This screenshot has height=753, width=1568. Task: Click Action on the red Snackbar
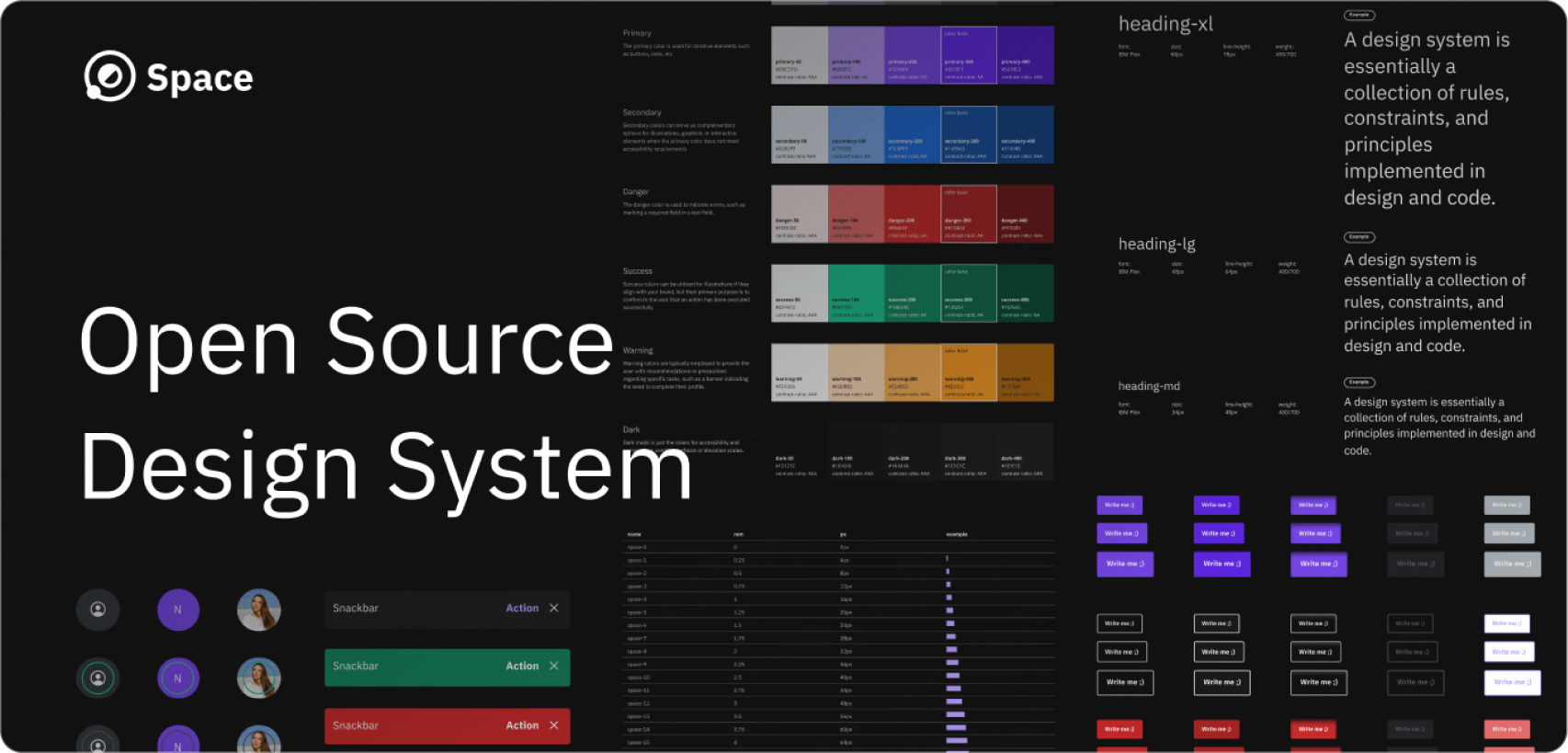[x=522, y=725]
